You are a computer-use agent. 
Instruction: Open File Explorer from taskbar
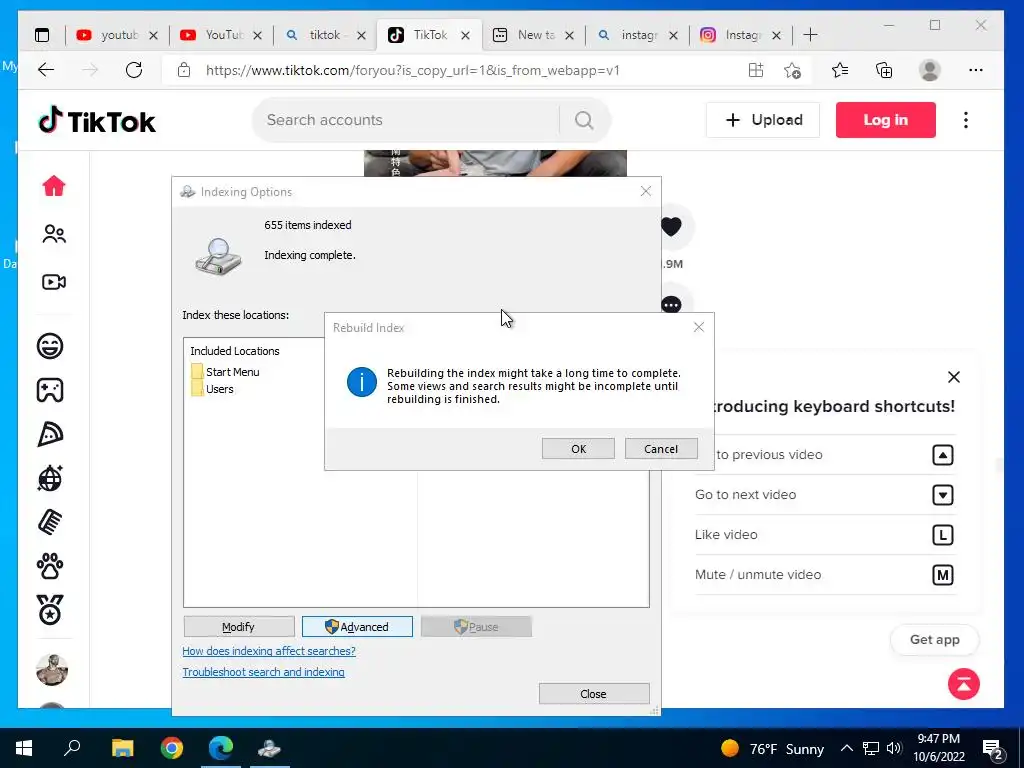pyautogui.click(x=122, y=748)
